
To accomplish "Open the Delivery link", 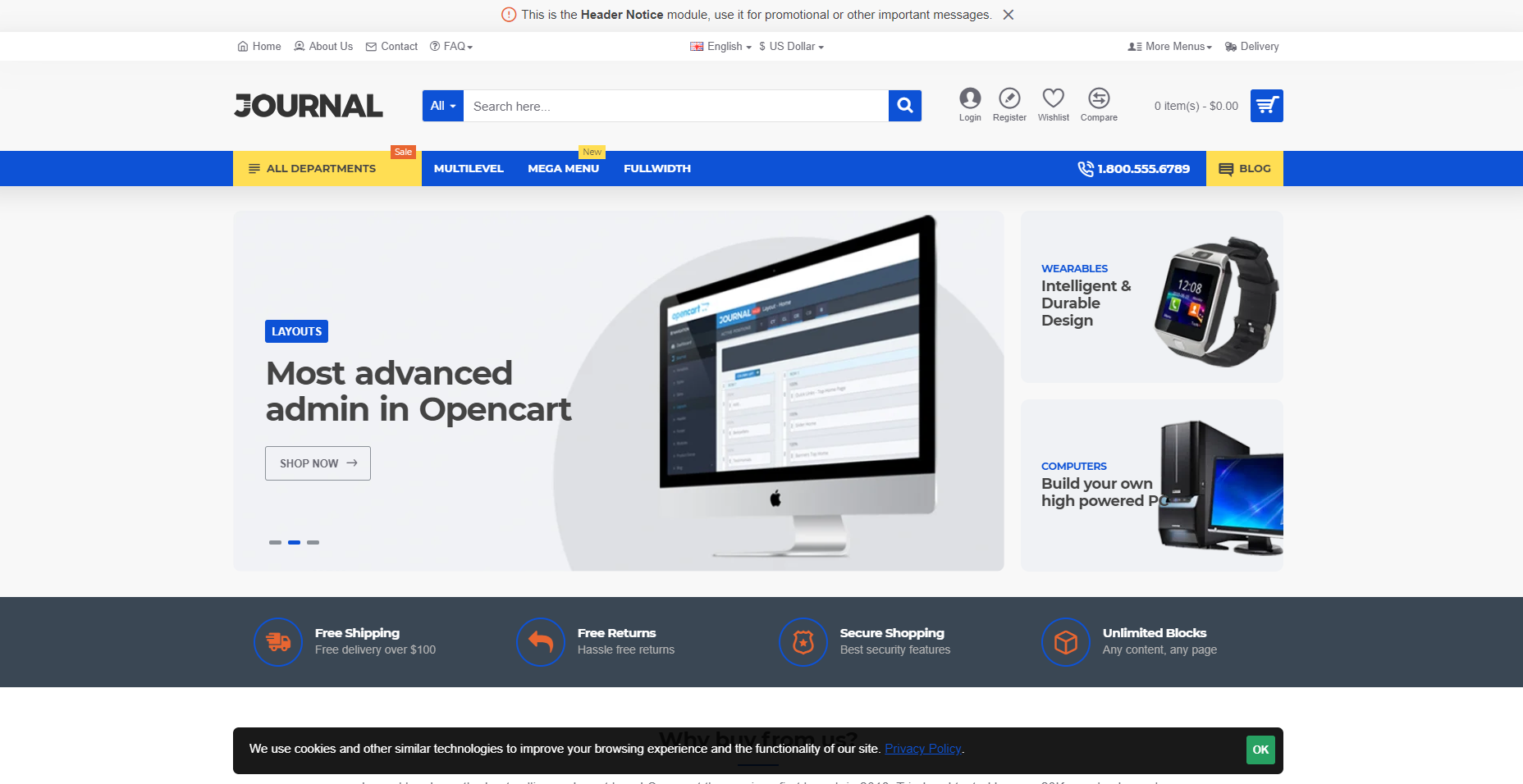I will click(x=1251, y=47).
